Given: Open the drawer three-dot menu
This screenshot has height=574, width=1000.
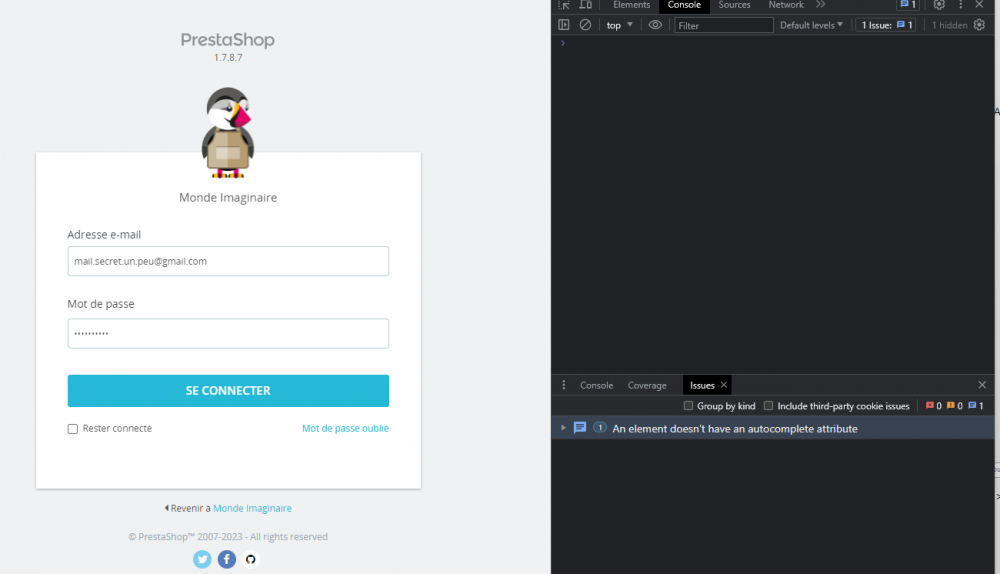Looking at the screenshot, I should tap(564, 385).
